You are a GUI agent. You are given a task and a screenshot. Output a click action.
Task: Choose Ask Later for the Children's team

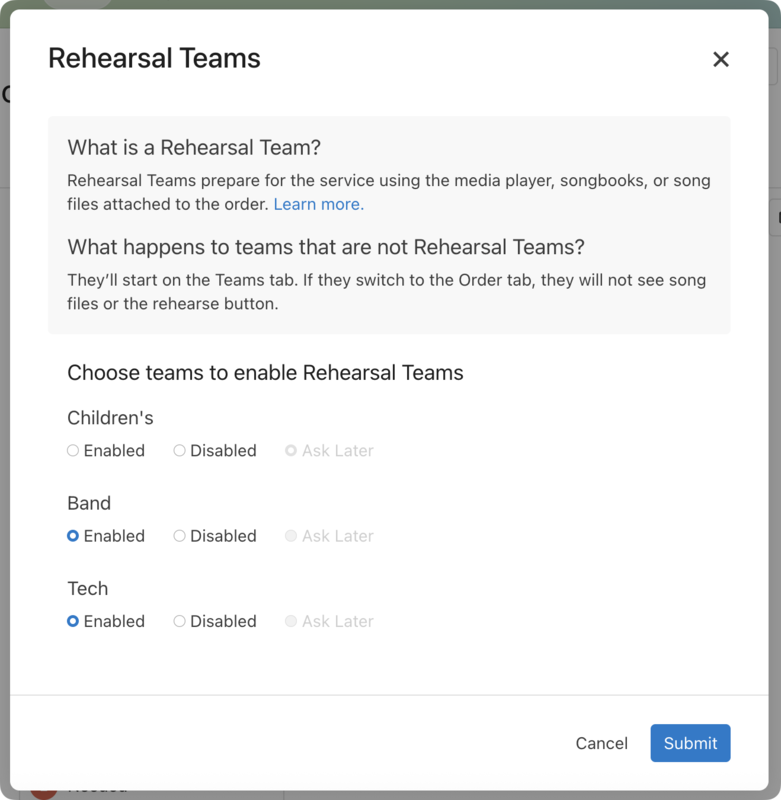(x=290, y=450)
